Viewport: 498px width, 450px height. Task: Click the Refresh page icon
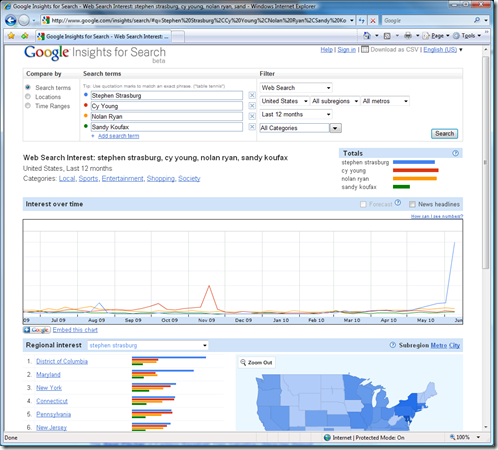click(362, 21)
